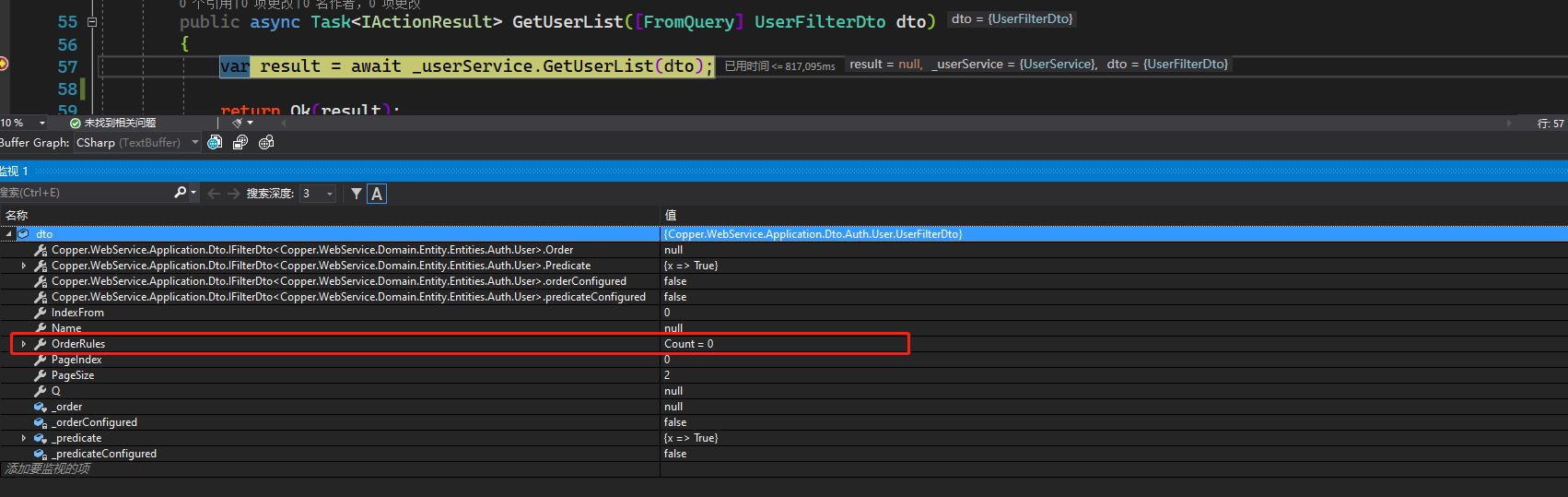Open the zoom percentage dropdown
Viewport: 1568px width, 497px height.
pos(41,123)
